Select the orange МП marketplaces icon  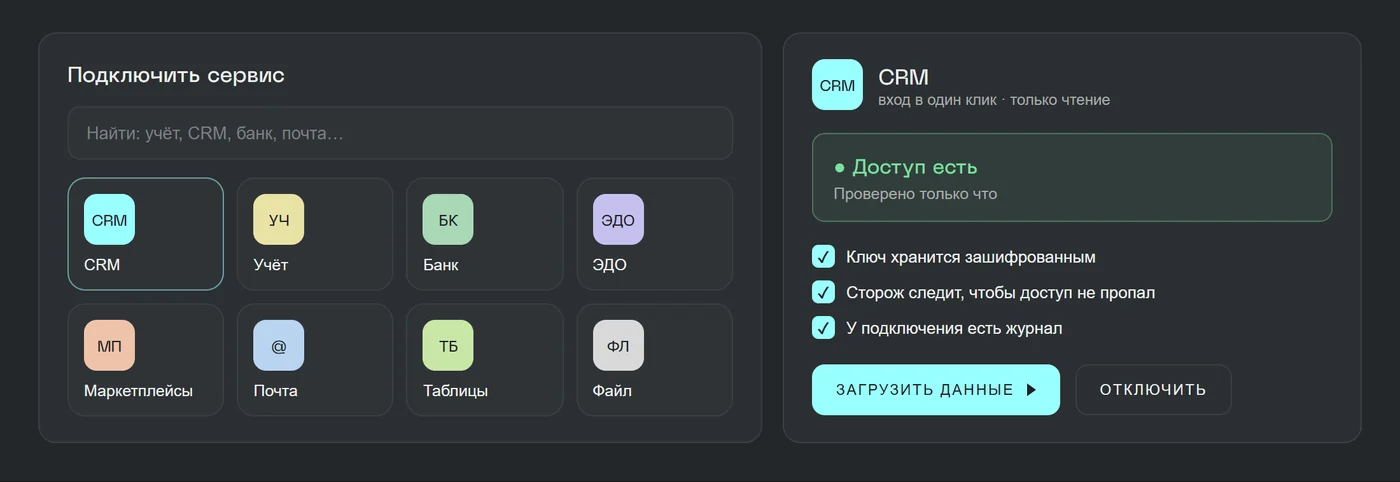(x=109, y=346)
